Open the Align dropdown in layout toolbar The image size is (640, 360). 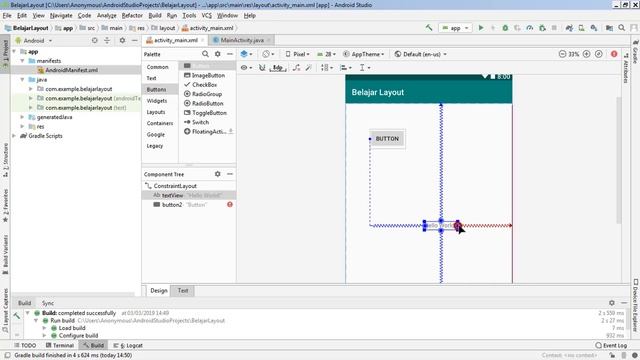[x=346, y=68]
